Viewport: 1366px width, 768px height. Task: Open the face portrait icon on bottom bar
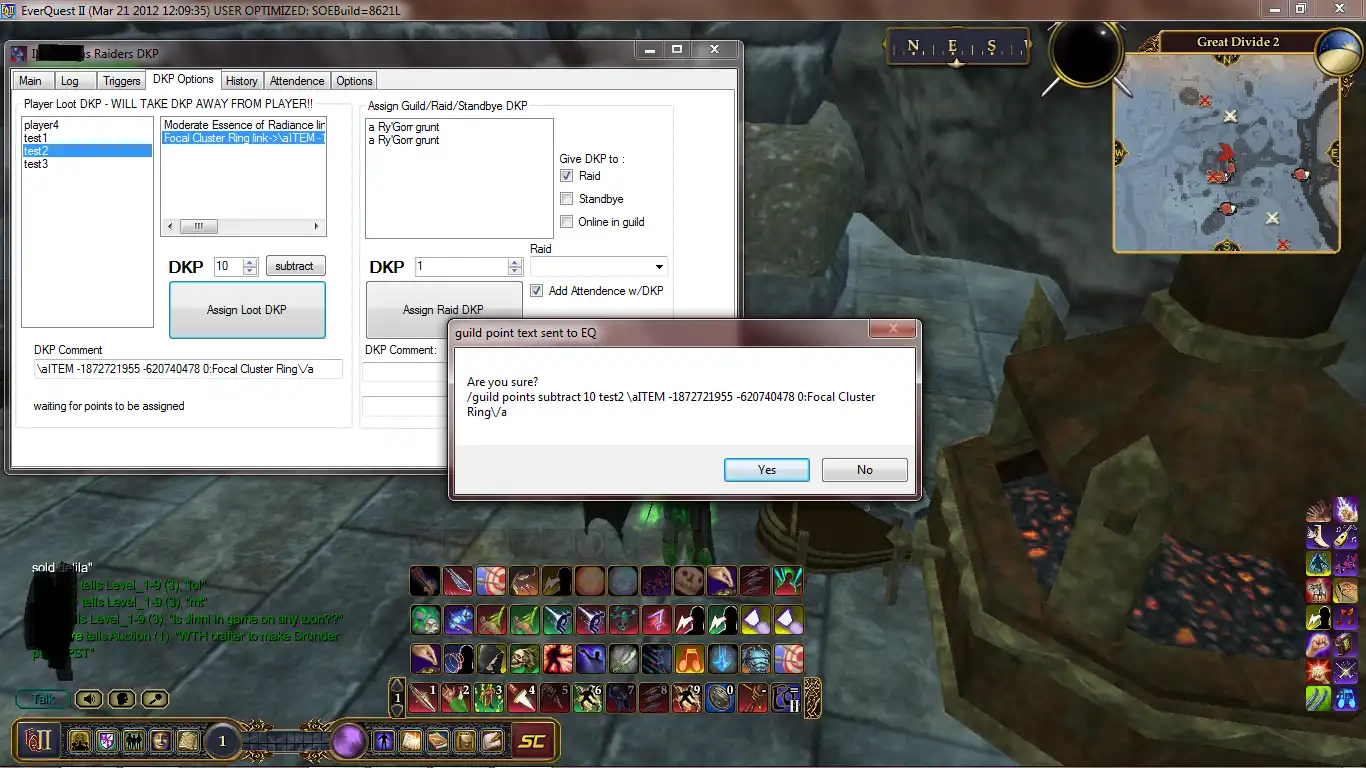point(160,741)
